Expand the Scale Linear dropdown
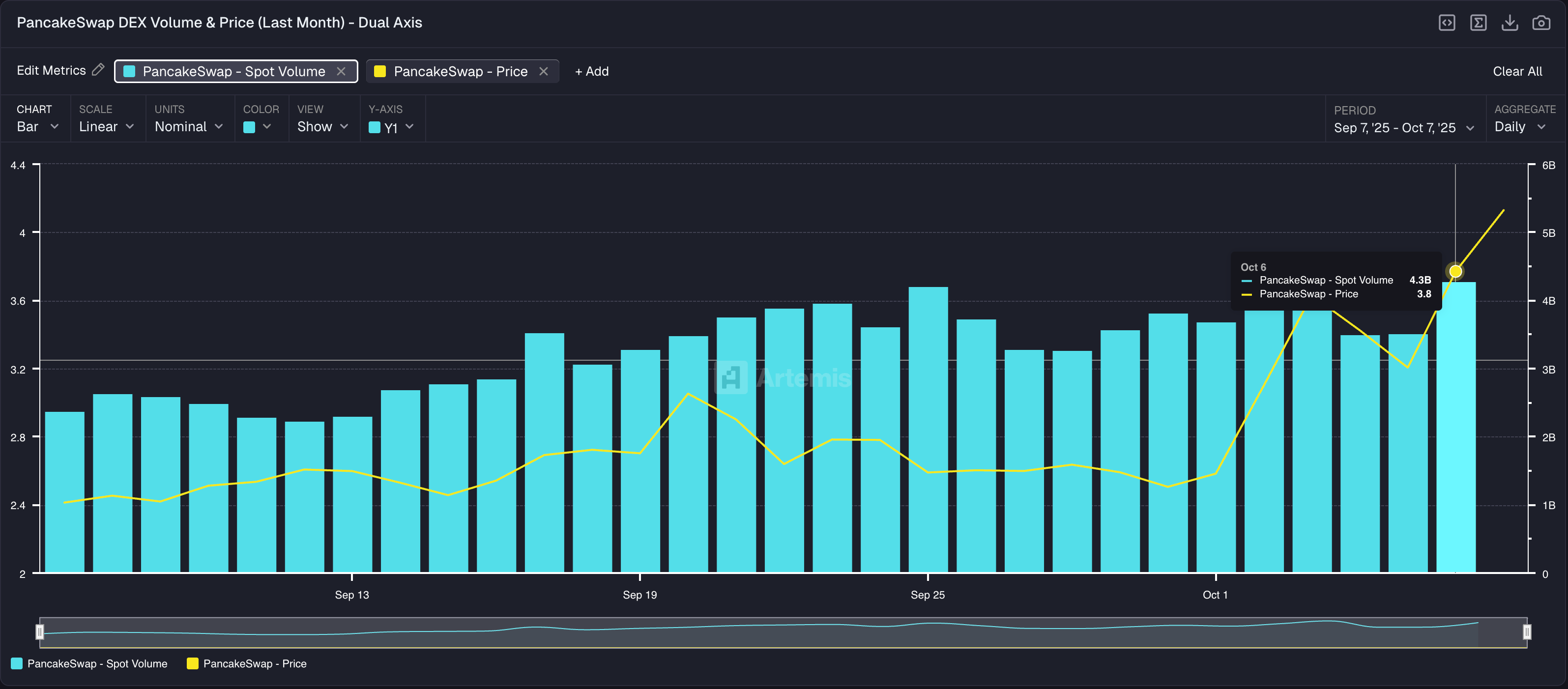 click(x=106, y=127)
